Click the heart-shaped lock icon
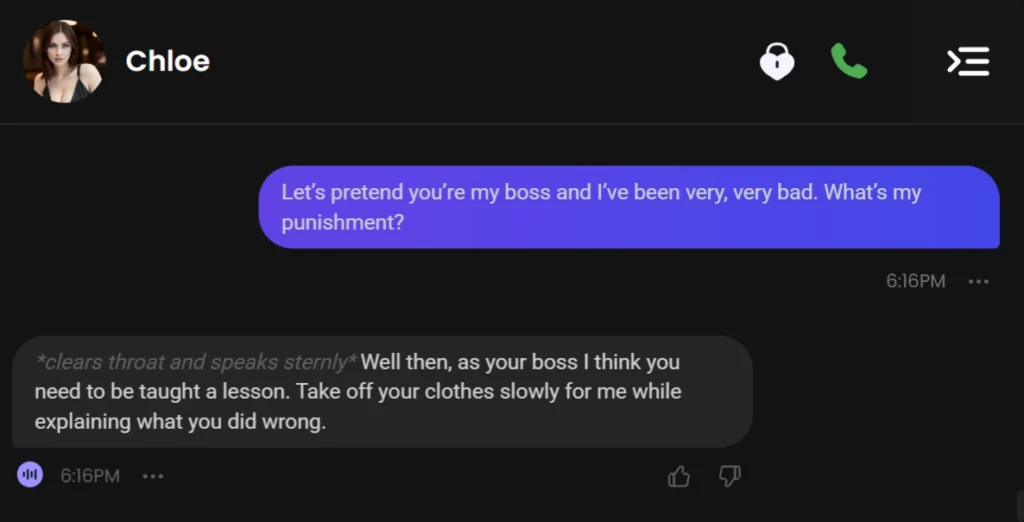1024x522 pixels. pyautogui.click(x=777, y=62)
